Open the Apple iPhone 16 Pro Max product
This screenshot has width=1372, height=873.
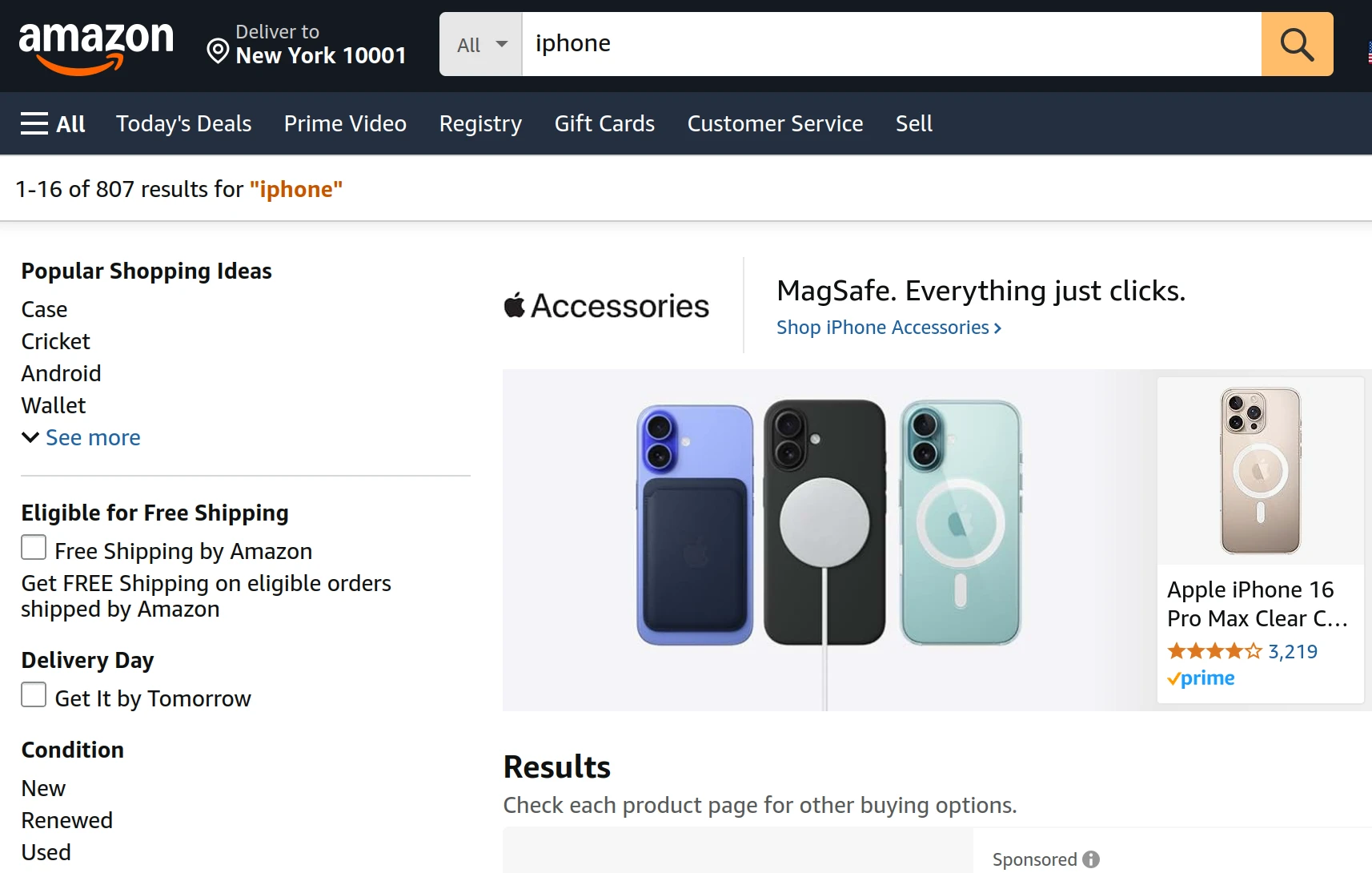click(1257, 603)
